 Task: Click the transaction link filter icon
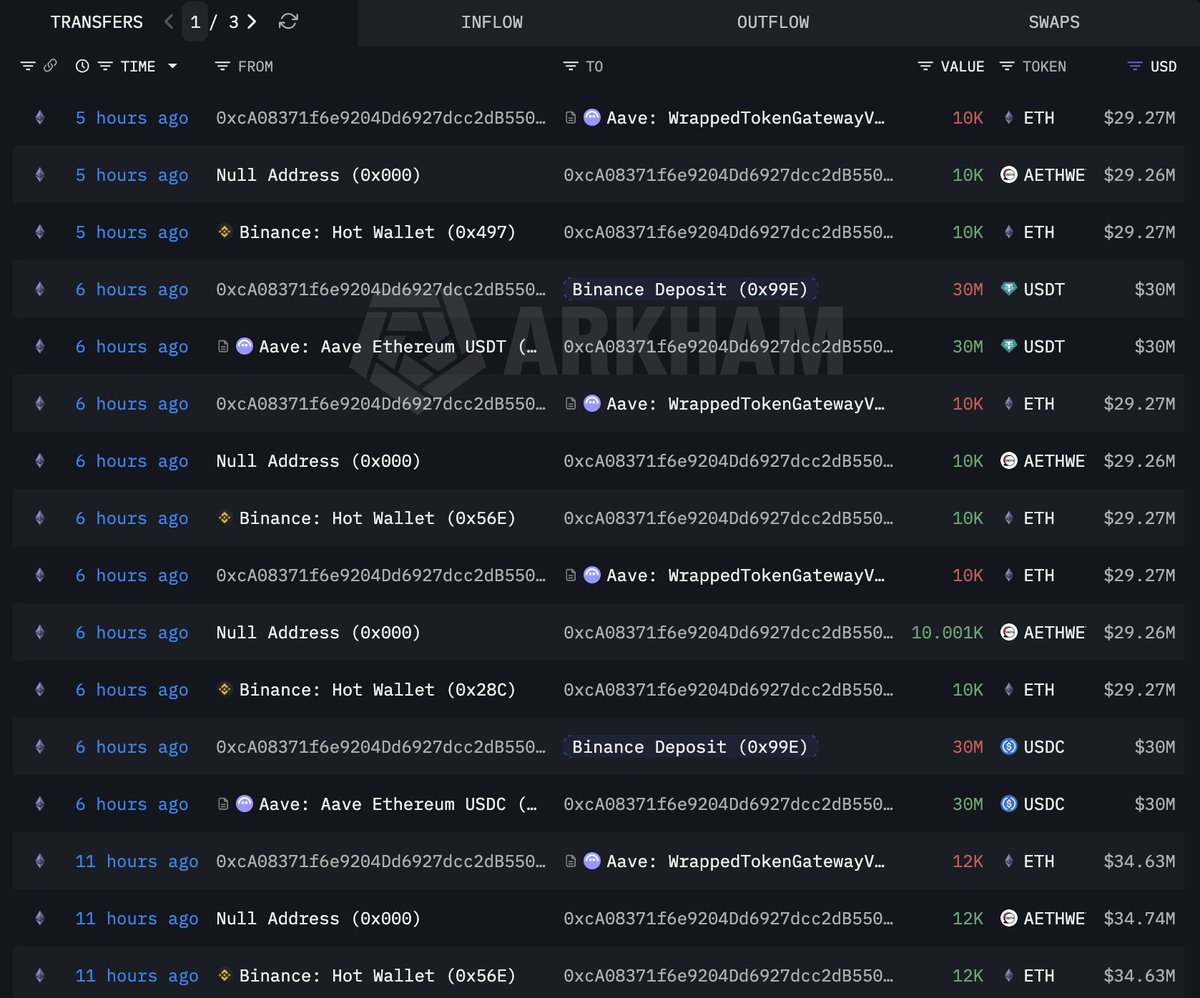[50, 66]
